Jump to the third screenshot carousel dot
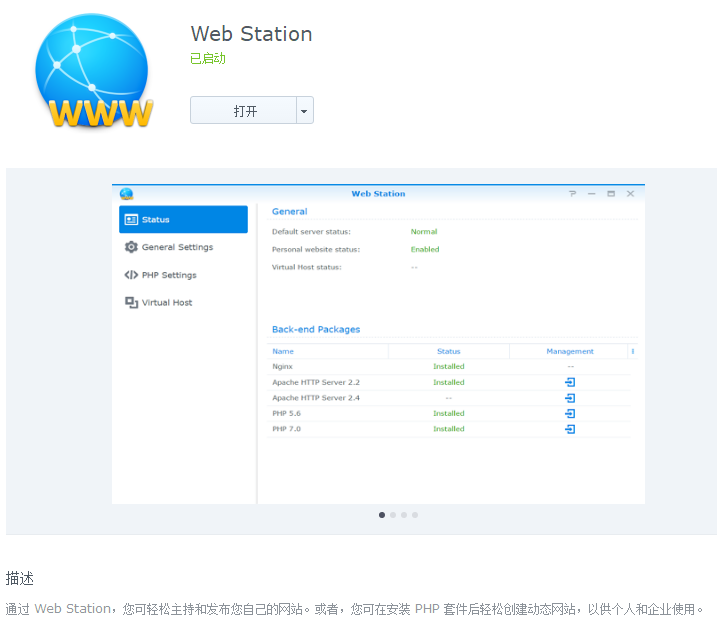 pos(404,515)
